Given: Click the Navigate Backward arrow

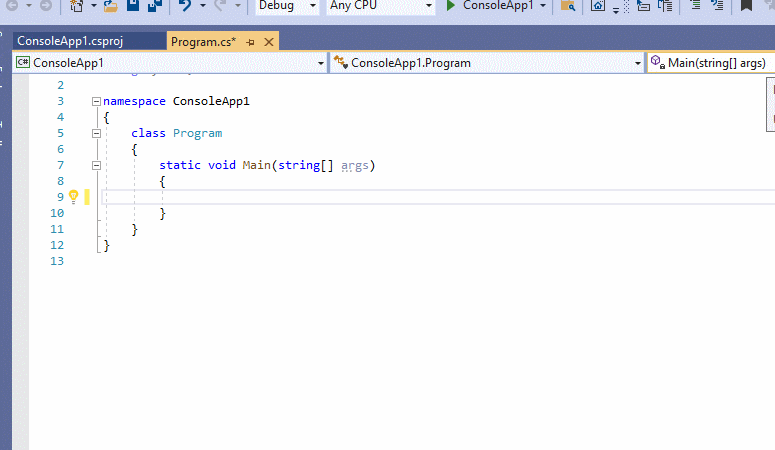Looking at the screenshot, I should (12, 5).
